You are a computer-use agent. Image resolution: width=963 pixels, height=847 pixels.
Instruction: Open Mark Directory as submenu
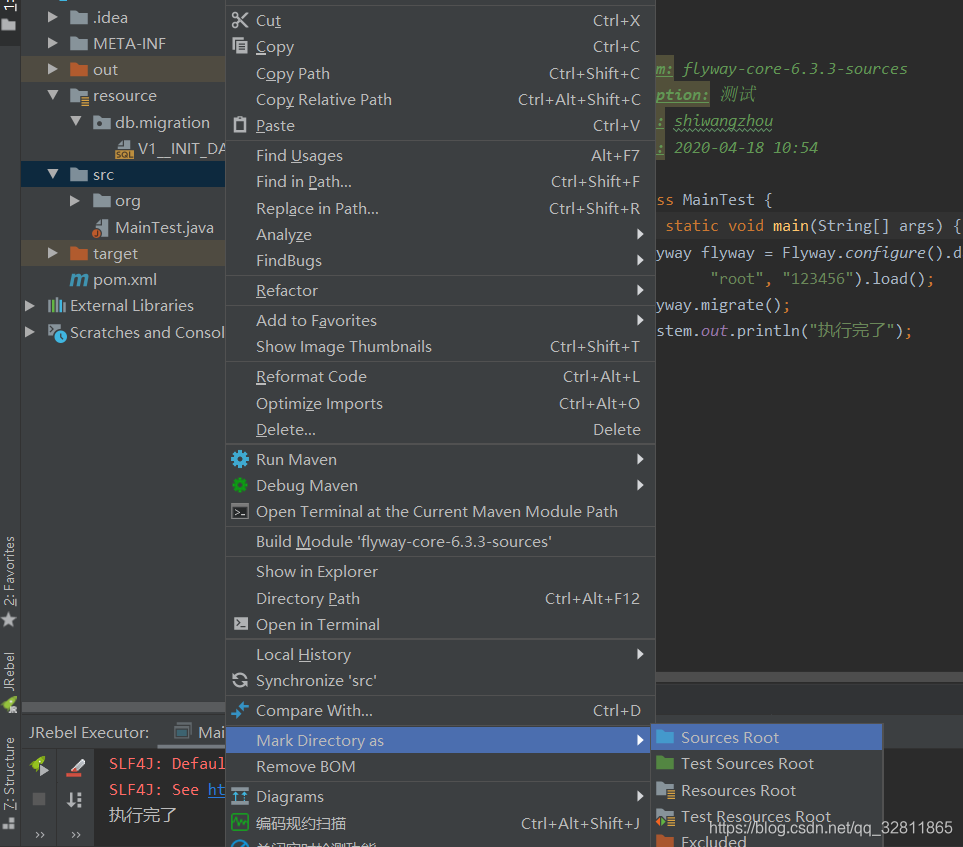(x=440, y=740)
